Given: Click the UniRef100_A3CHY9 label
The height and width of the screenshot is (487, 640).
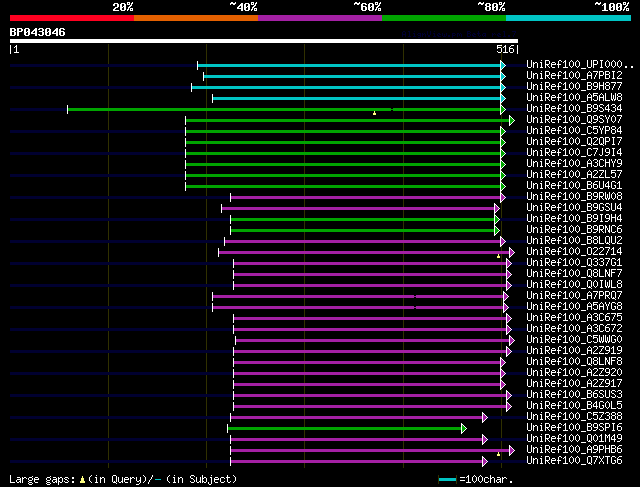Looking at the screenshot, I should [574, 164].
